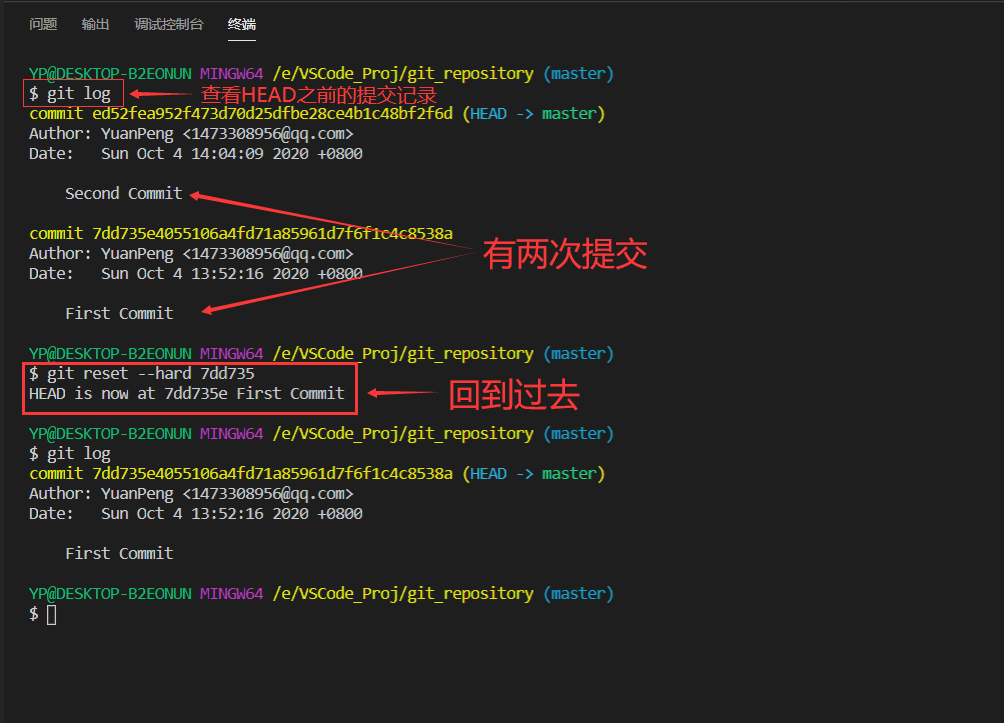Switch to the 输出 (Output) tab
Viewport: 1004px width, 723px height.
[95, 24]
